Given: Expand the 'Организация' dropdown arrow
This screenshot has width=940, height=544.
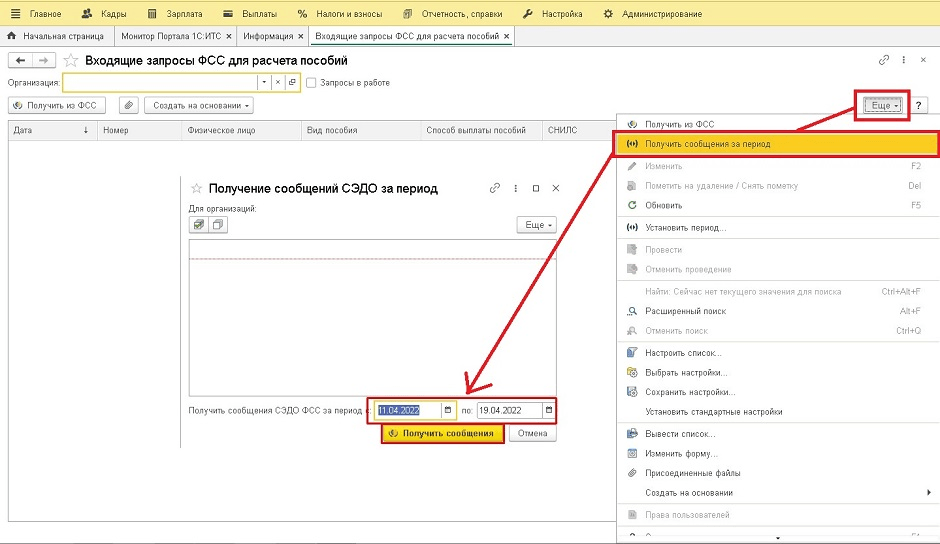Looking at the screenshot, I should click(x=264, y=82).
